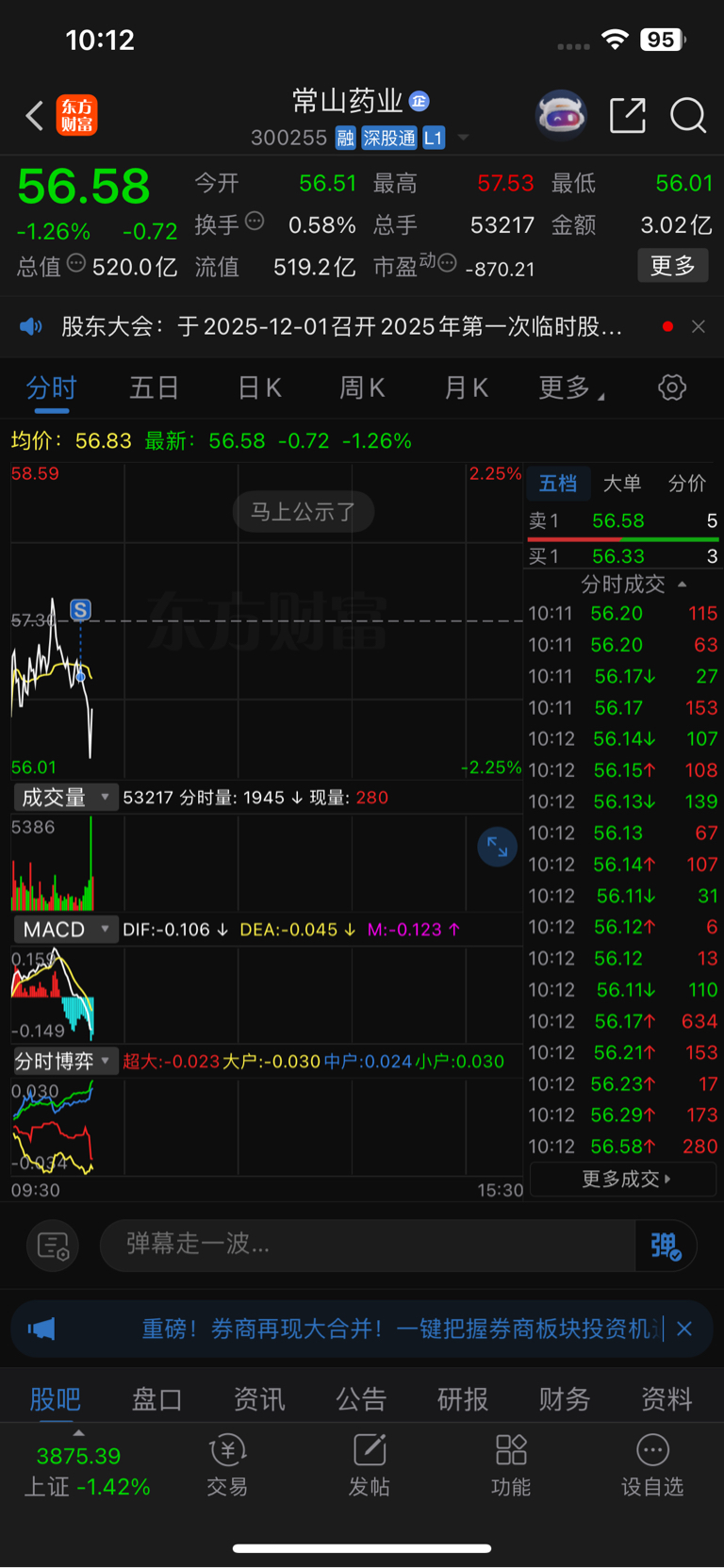Switch to the 月K chart tab
The height and width of the screenshot is (1568, 724).
(466, 388)
